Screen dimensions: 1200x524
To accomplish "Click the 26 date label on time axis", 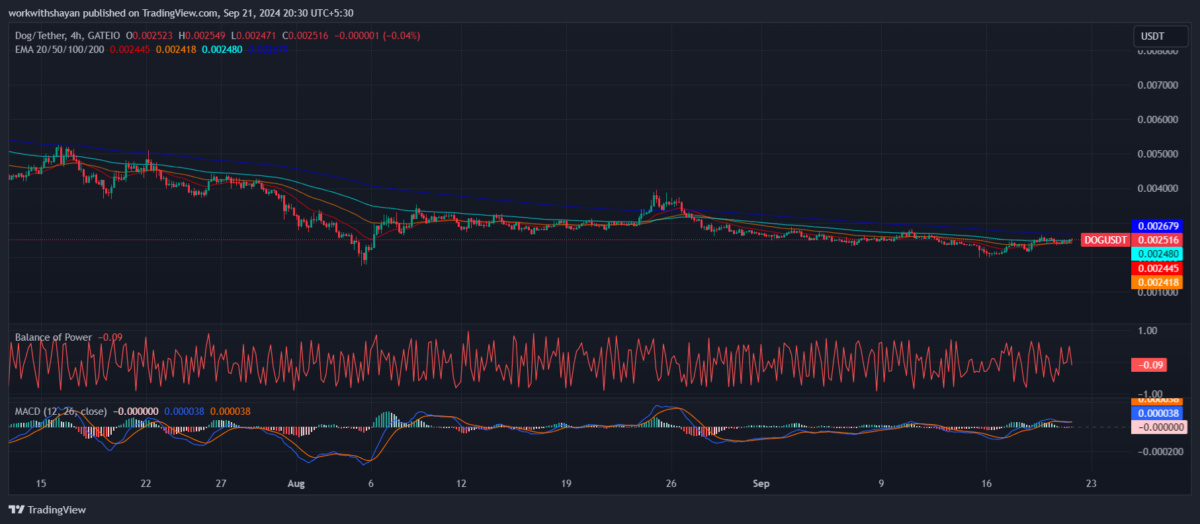I will click(x=672, y=484).
